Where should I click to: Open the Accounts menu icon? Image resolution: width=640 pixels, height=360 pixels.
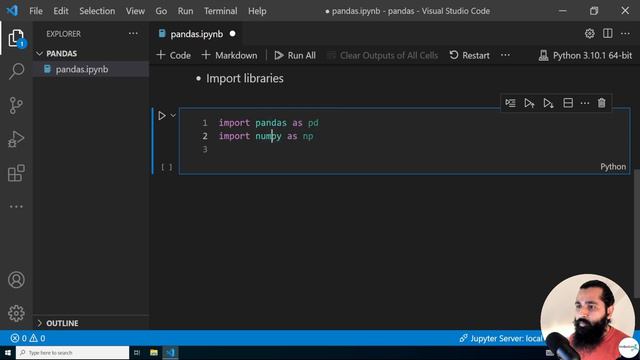16,280
